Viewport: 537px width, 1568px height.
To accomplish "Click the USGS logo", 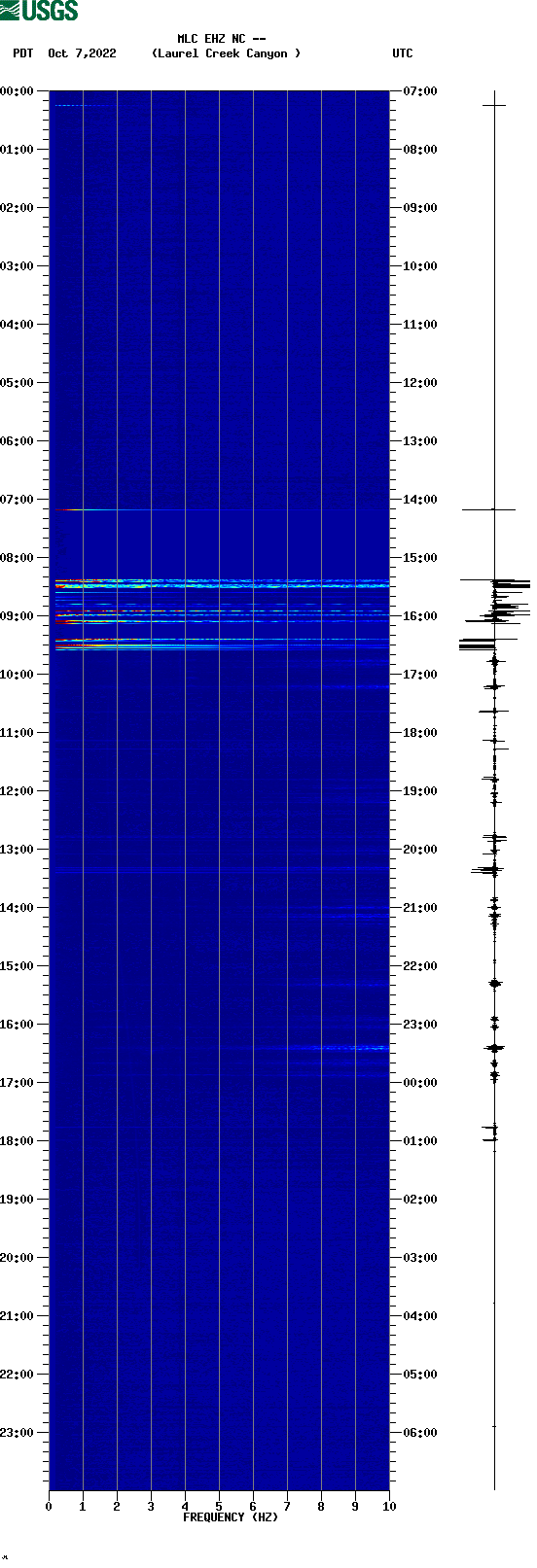I will point(39,11).
